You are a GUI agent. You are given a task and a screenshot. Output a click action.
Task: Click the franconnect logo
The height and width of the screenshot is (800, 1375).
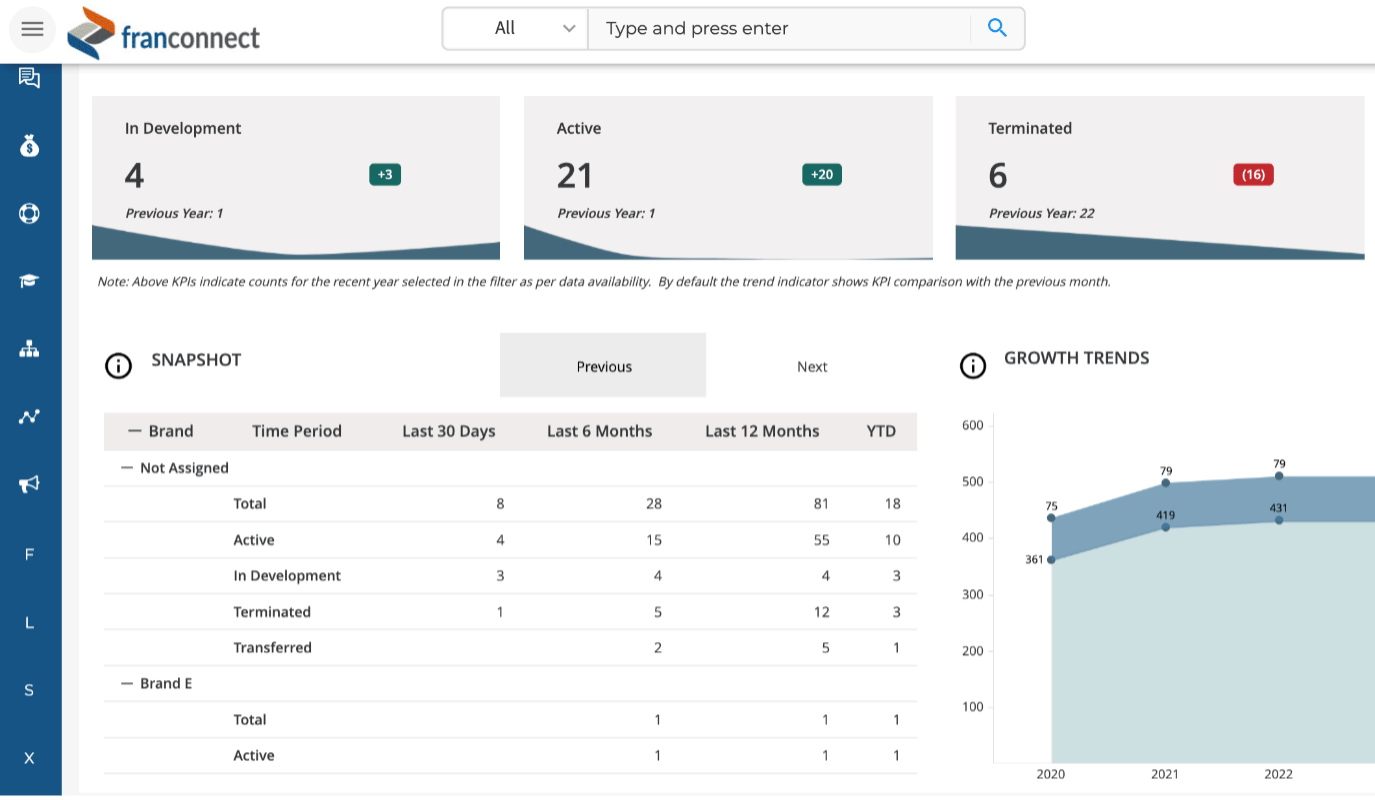coord(163,33)
